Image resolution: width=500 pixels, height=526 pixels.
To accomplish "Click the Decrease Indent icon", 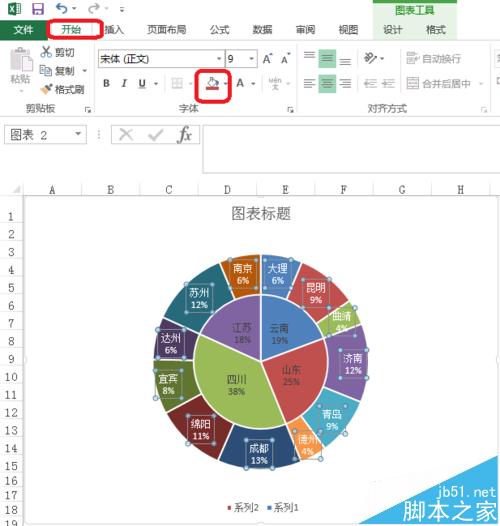I will (370, 83).
